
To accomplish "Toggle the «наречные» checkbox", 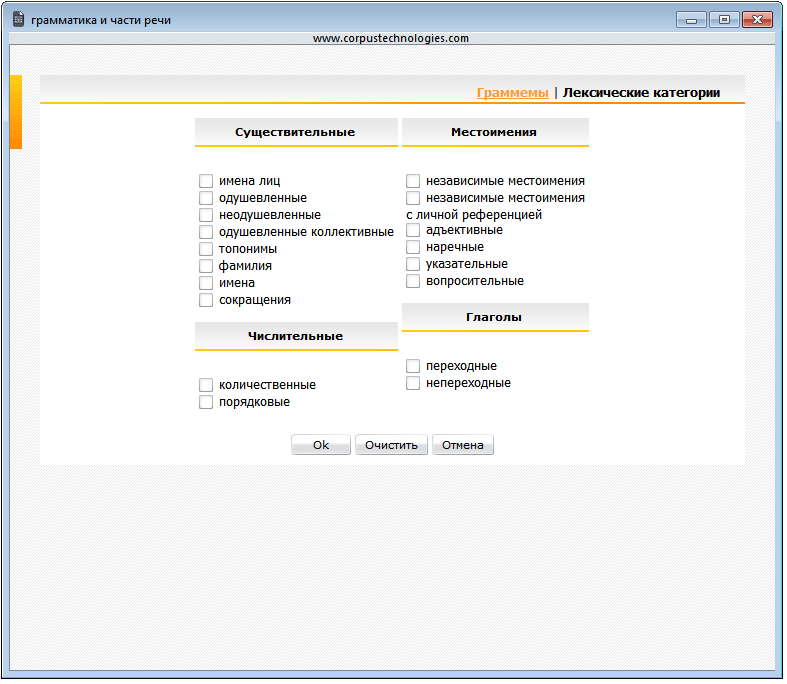I will 413,247.
